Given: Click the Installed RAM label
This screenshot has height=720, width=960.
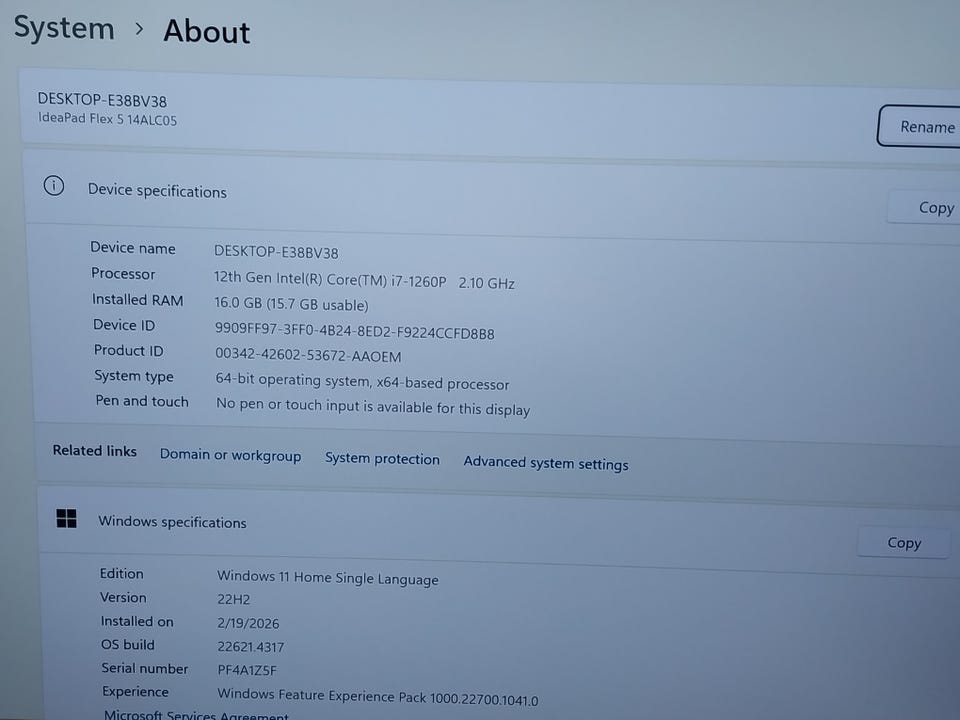Looking at the screenshot, I should [138, 299].
